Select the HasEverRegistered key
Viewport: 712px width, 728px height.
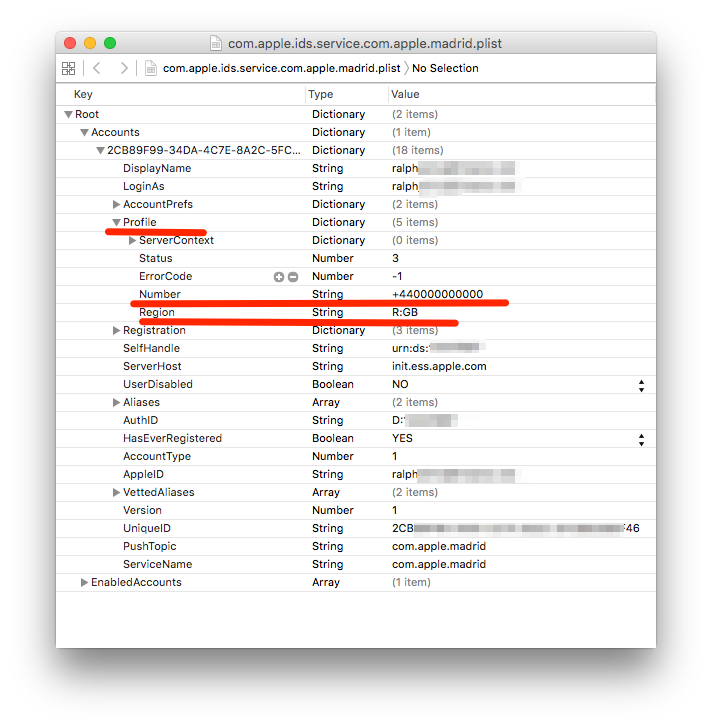coord(172,438)
